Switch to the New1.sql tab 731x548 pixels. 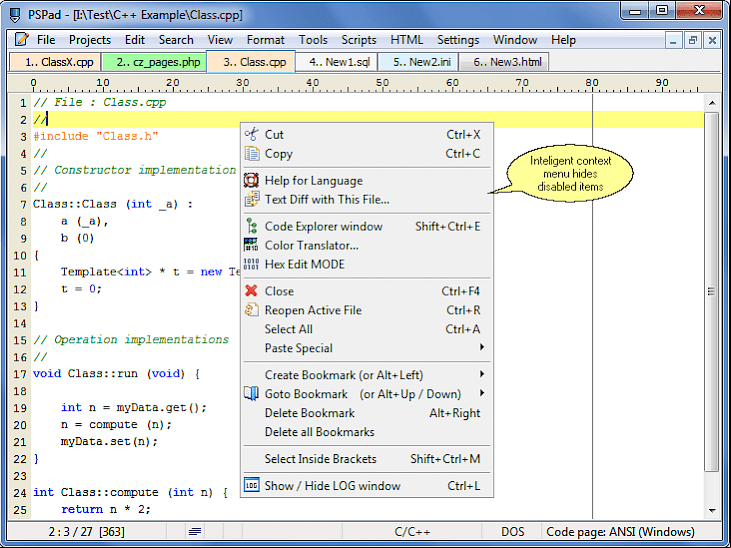pyautogui.click(x=336, y=62)
